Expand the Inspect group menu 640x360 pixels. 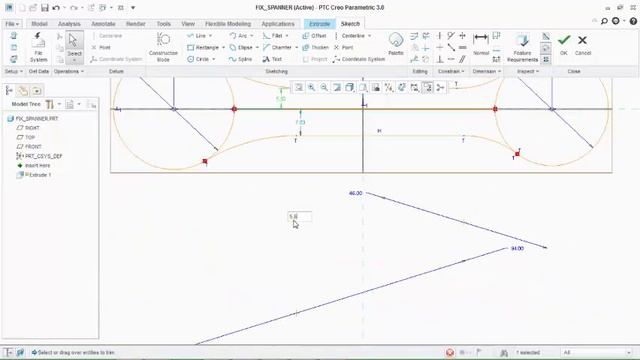point(528,71)
